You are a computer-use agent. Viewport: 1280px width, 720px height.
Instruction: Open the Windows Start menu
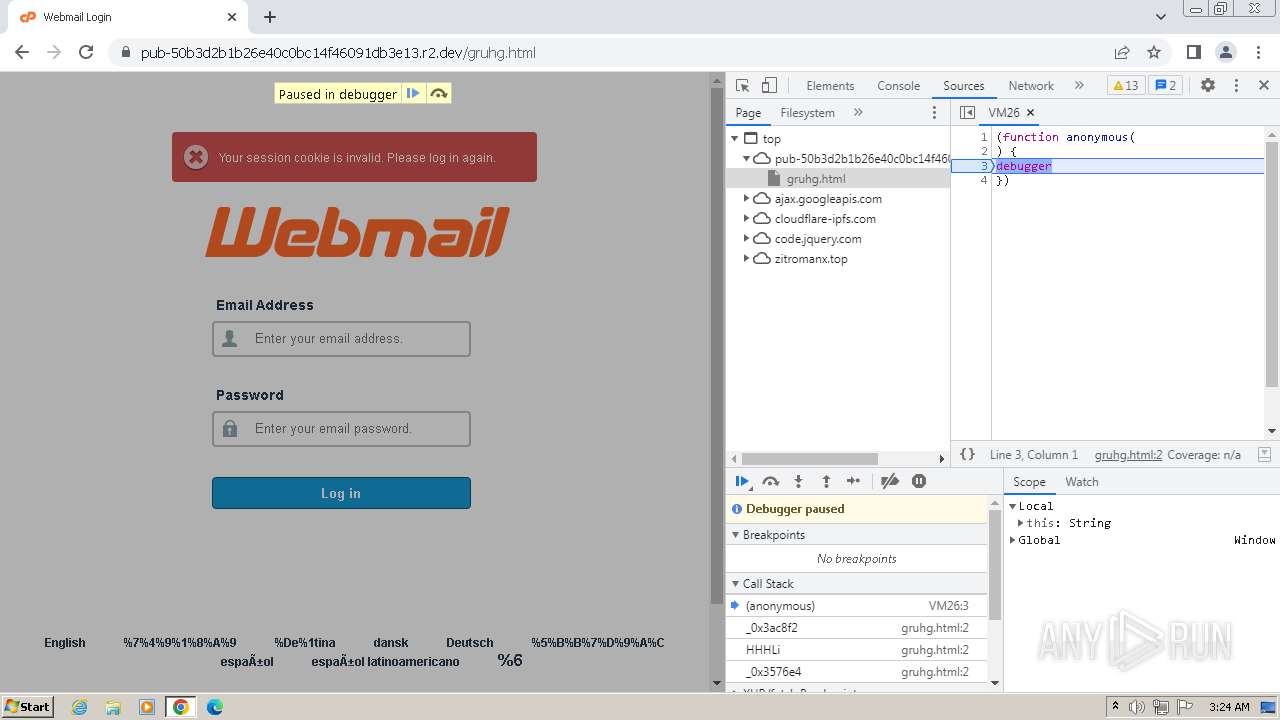(x=28, y=706)
